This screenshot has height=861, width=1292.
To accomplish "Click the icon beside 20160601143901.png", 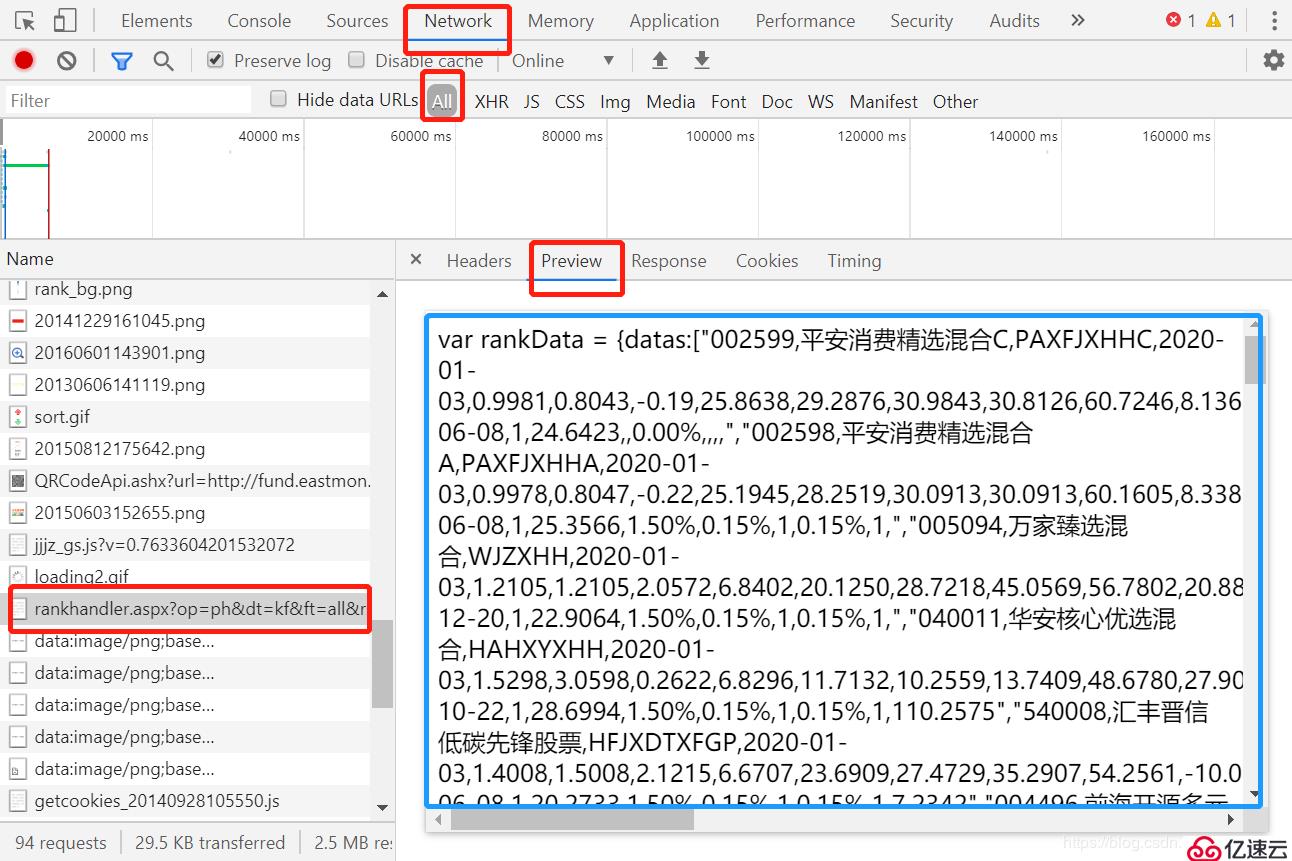I will (x=17, y=353).
